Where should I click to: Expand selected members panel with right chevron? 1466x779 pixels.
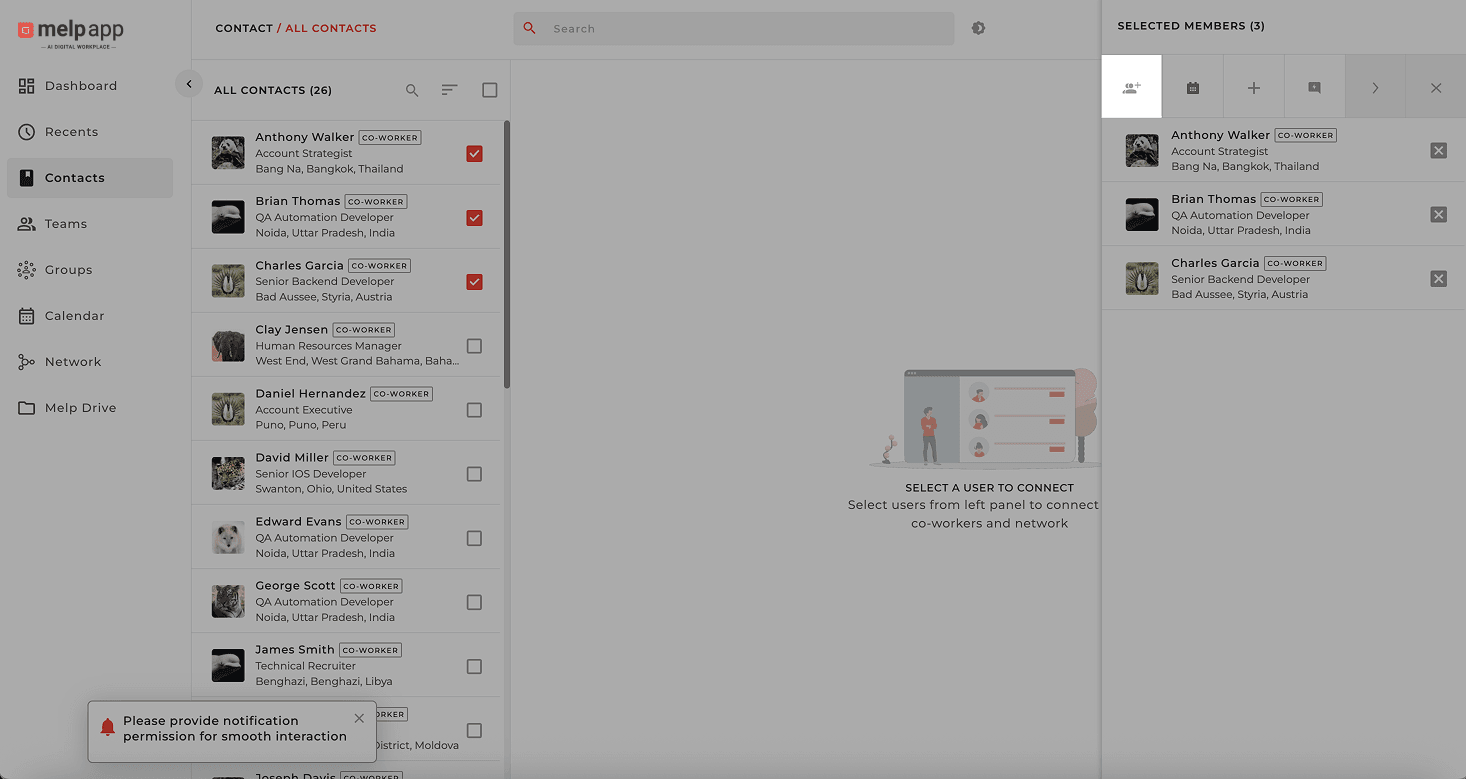click(1375, 88)
